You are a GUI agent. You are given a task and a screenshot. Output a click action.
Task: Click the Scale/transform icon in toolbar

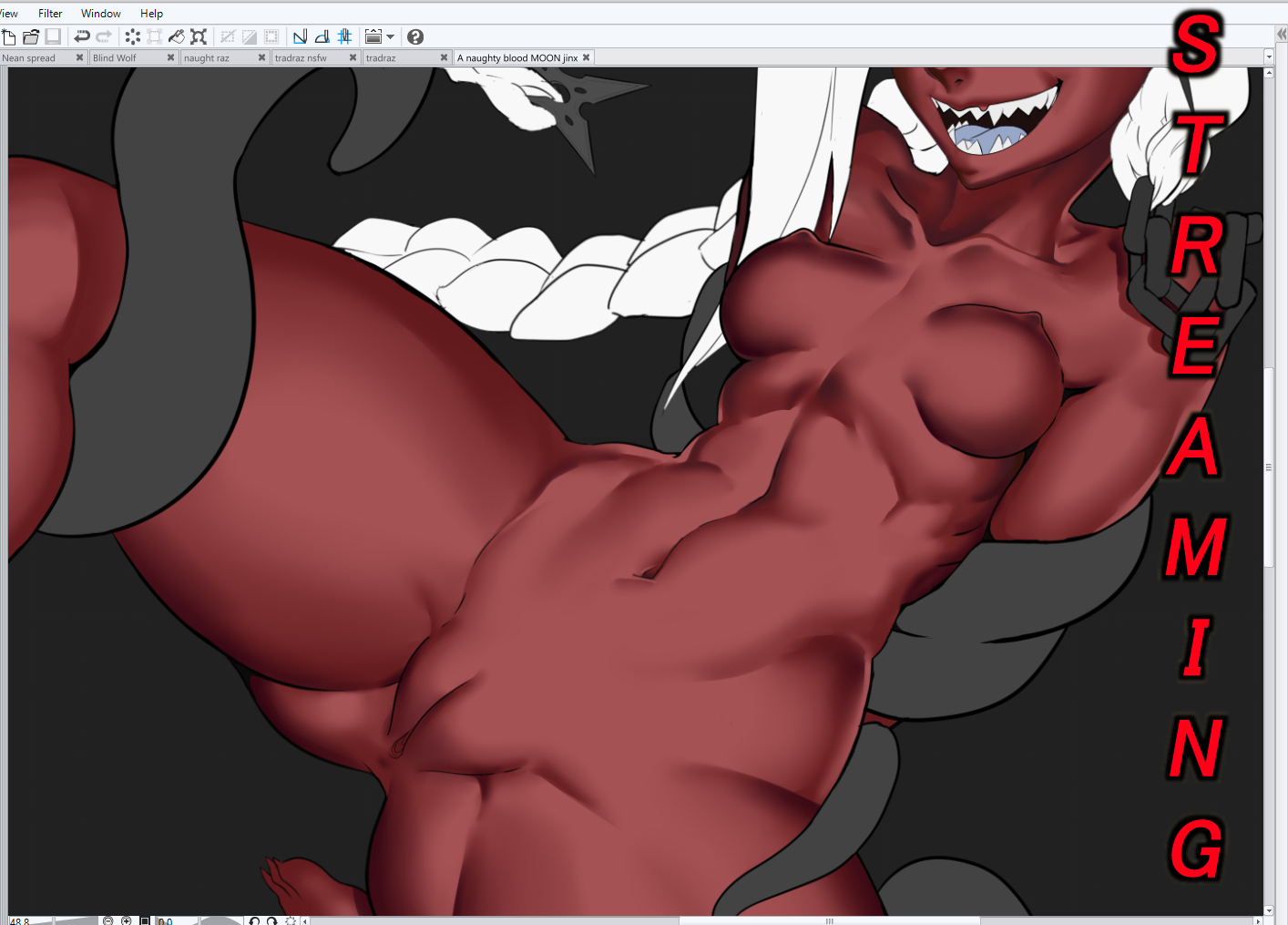(x=199, y=36)
